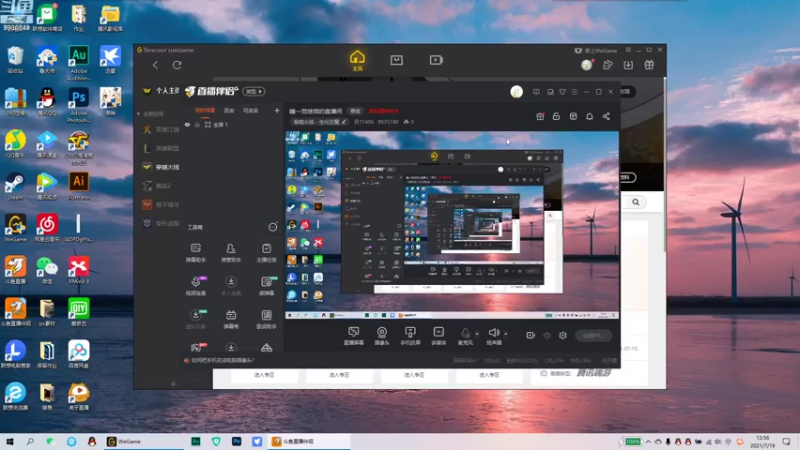Open 主播任务 tool
Image resolution: width=800 pixels, height=450 pixels.
click(266, 253)
